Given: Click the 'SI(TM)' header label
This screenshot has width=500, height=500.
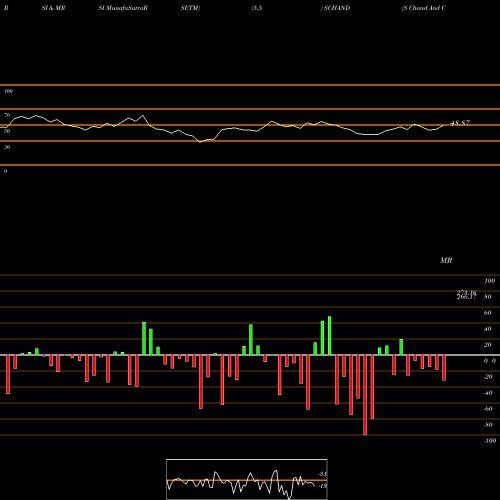Looking at the screenshot, I should (190, 8).
